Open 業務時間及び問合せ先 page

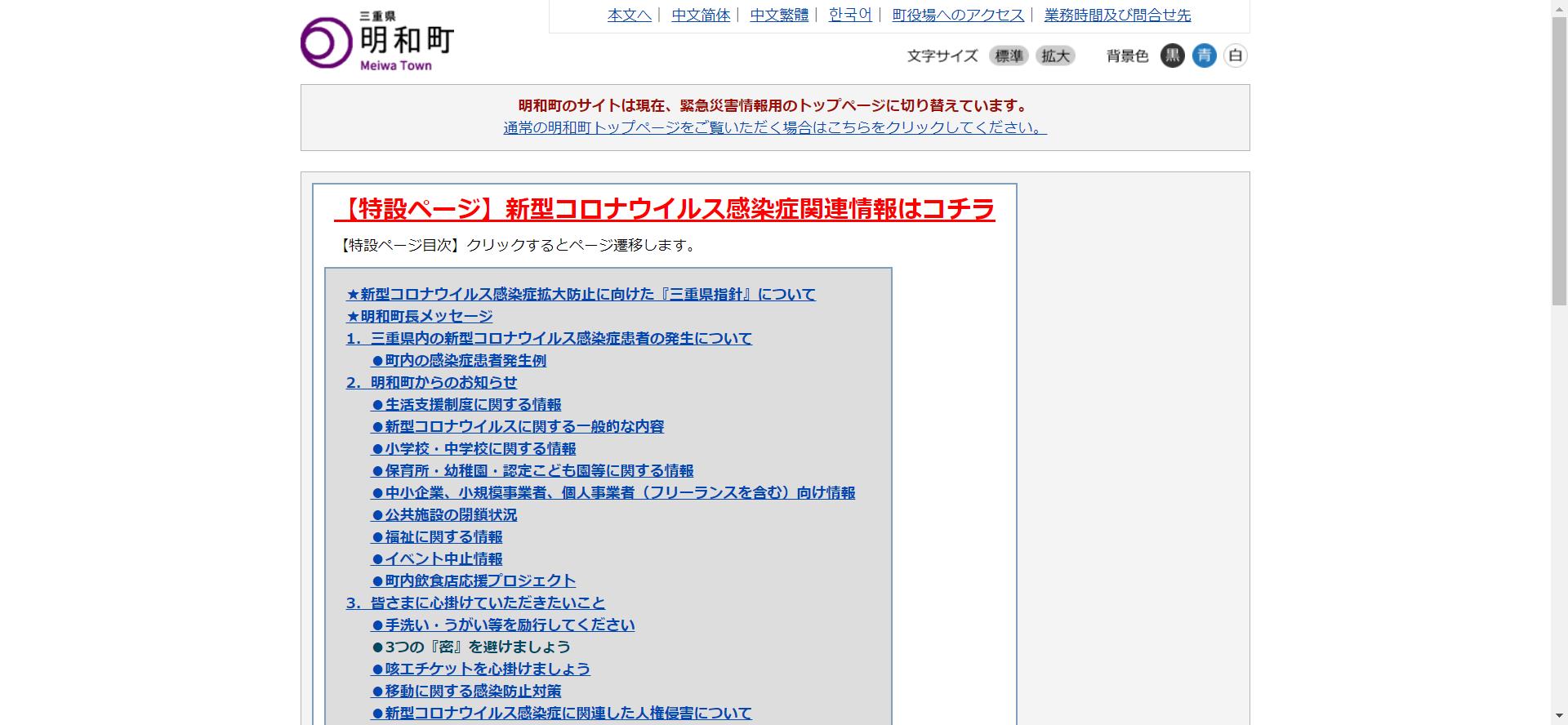click(x=1117, y=15)
